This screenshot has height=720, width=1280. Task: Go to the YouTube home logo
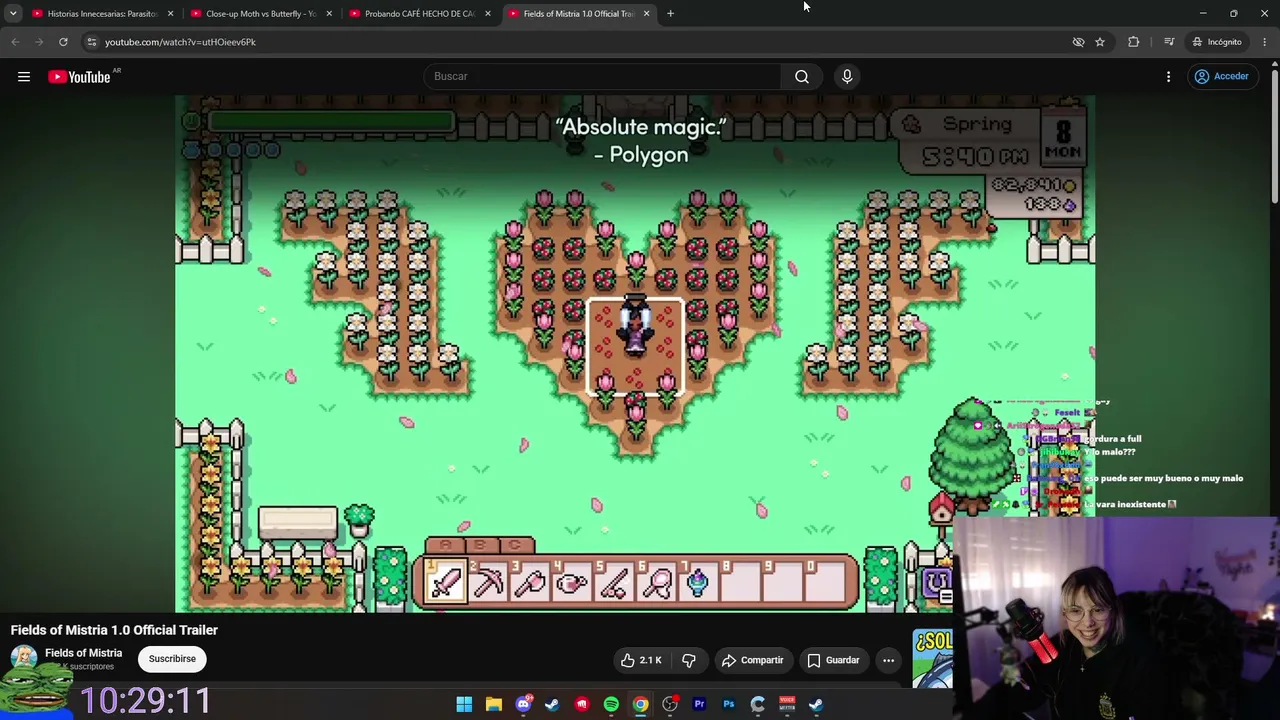[80, 77]
